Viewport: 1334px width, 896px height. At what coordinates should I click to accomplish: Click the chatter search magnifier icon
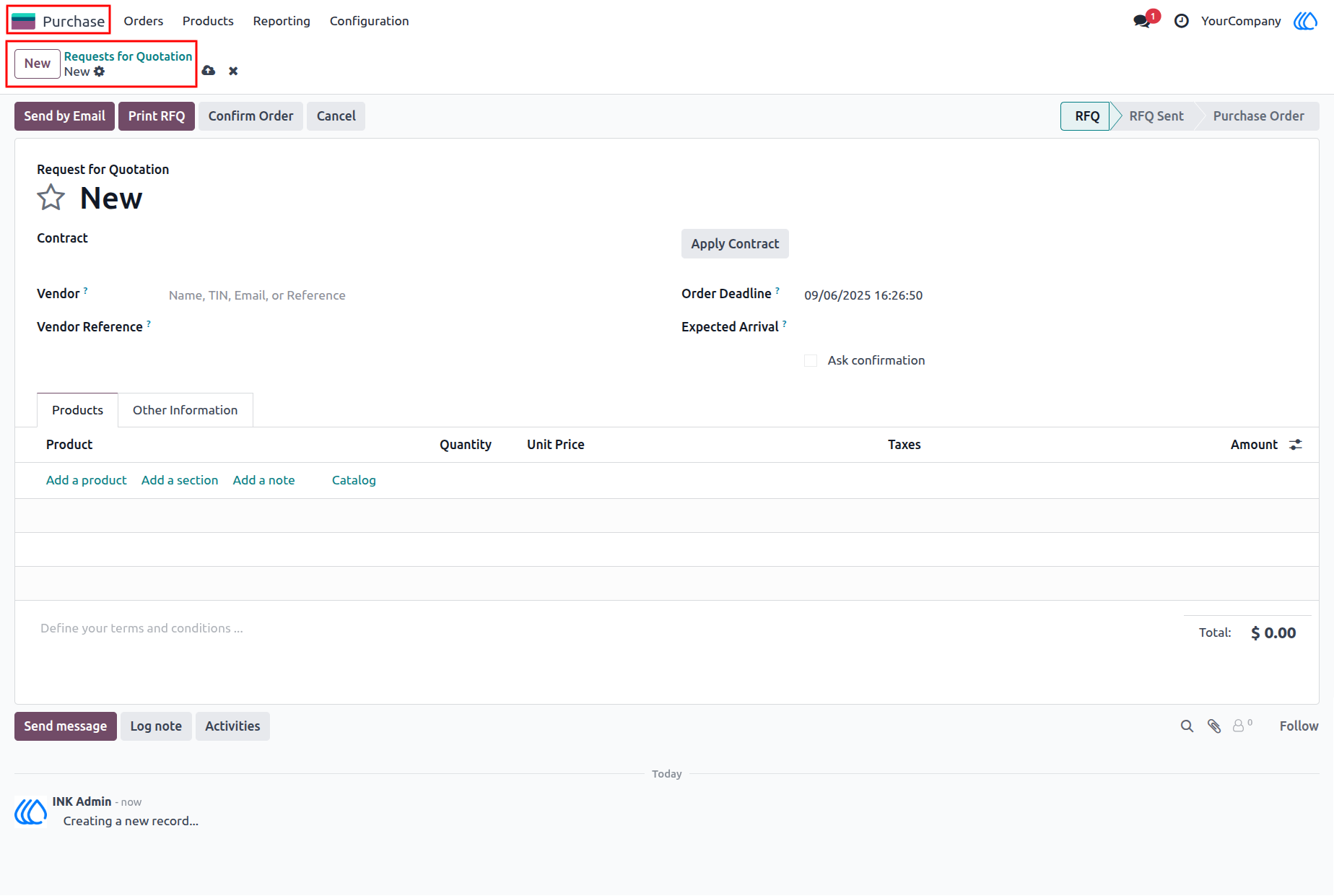point(1187,726)
